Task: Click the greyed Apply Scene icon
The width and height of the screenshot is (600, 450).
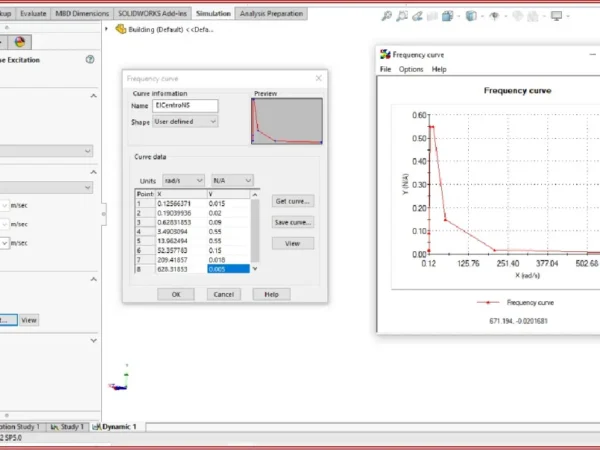Action: coord(533,16)
